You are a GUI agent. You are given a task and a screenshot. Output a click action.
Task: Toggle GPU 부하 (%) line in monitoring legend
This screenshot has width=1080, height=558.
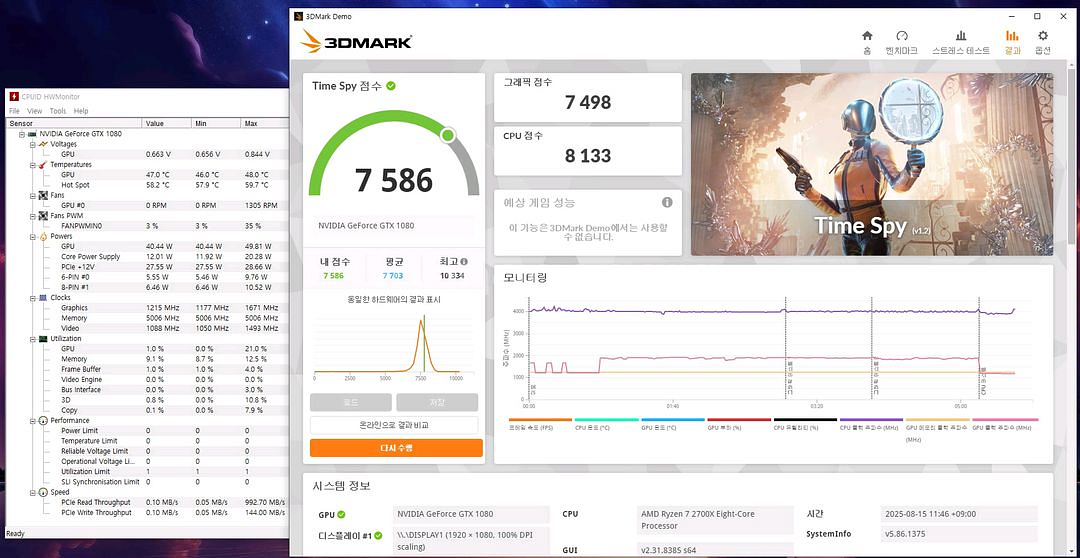pyautogui.click(x=738, y=420)
